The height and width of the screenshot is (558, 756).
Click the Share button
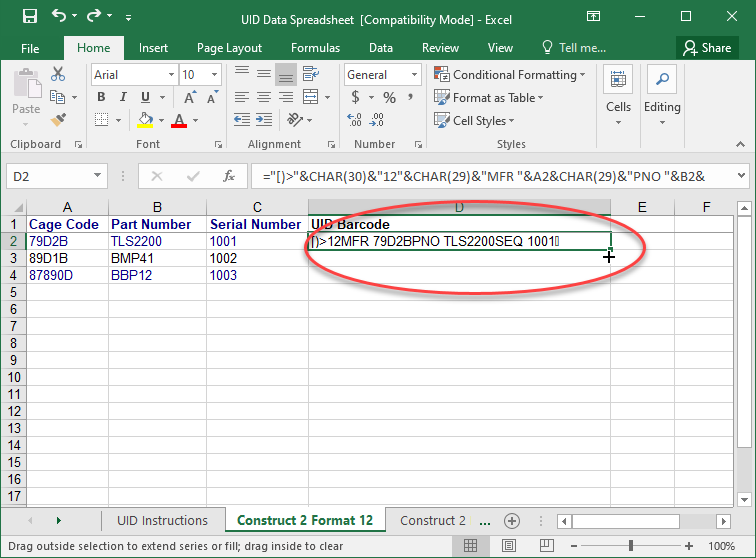(706, 47)
